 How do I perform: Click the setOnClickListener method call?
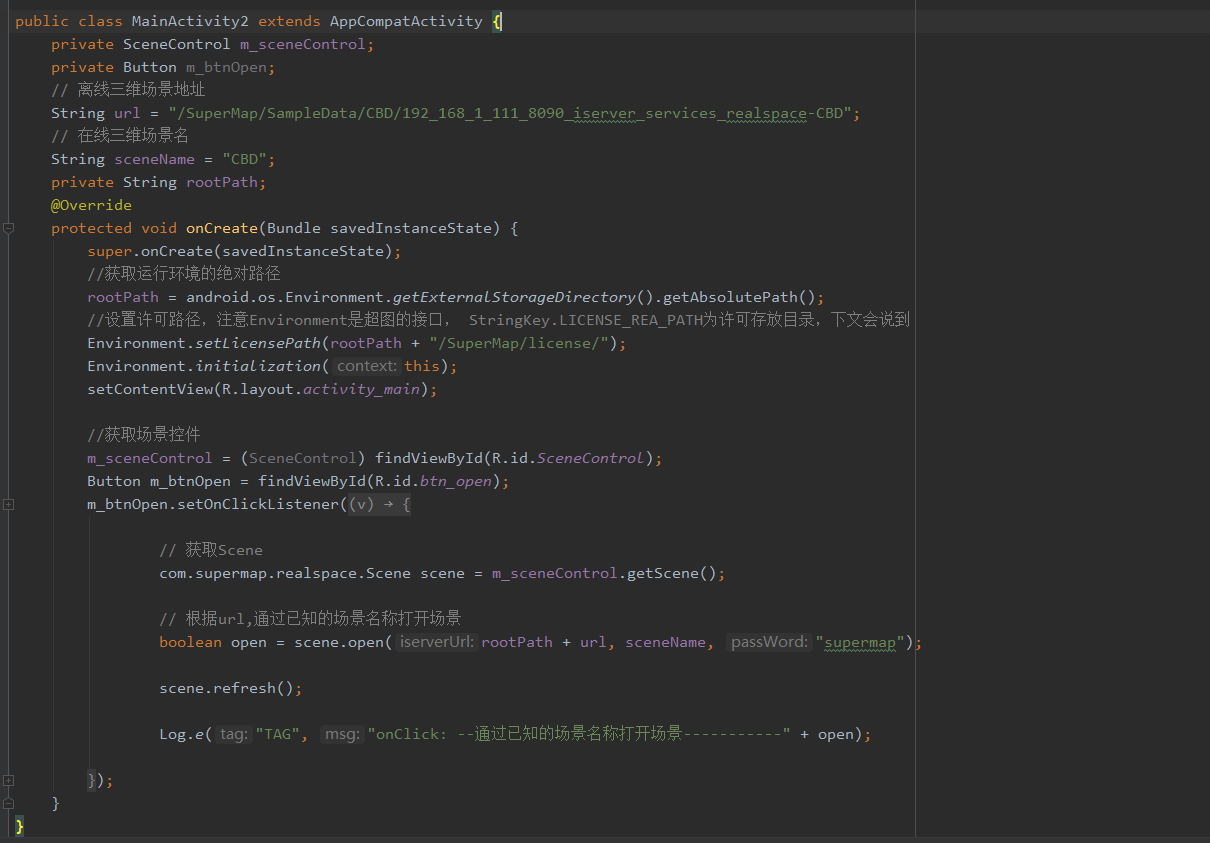[x=258, y=504]
